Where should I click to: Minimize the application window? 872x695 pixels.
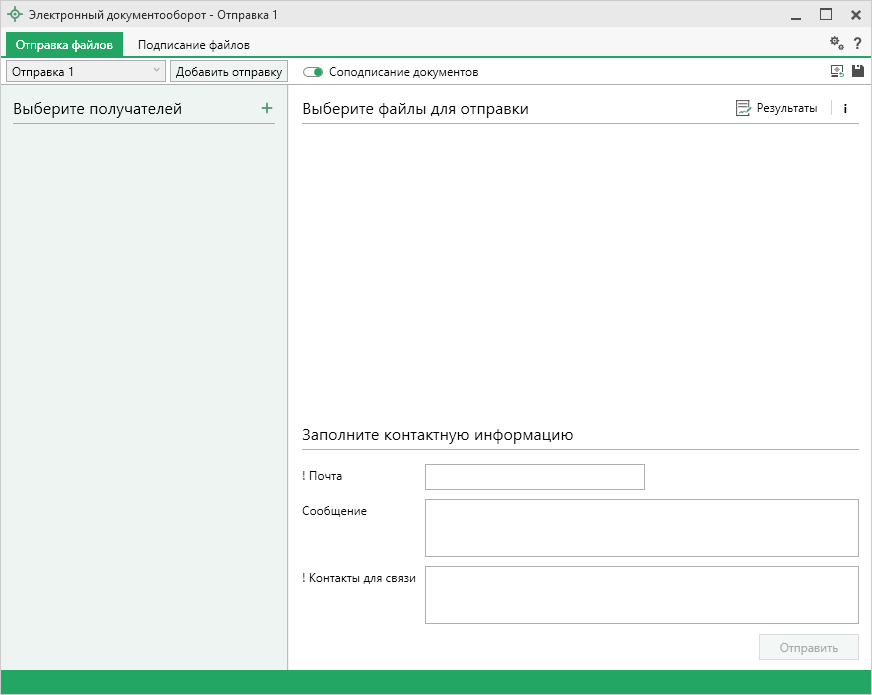pyautogui.click(x=796, y=16)
